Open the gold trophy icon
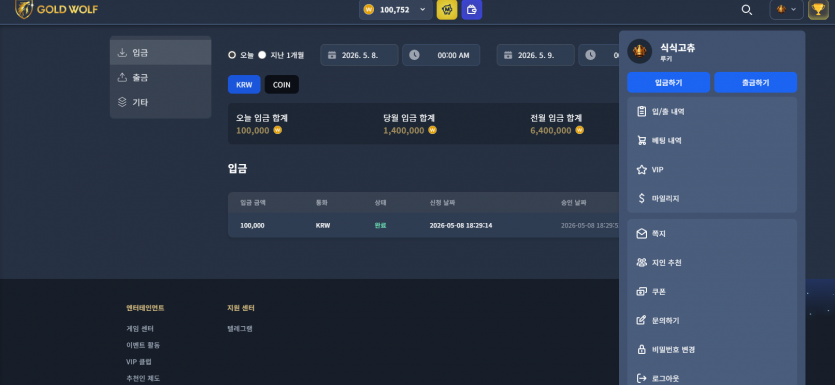835x385 pixels. click(817, 10)
